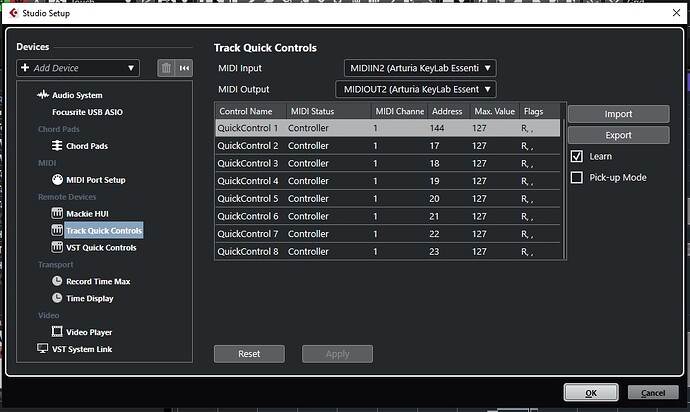Click the Address column header

click(448, 111)
